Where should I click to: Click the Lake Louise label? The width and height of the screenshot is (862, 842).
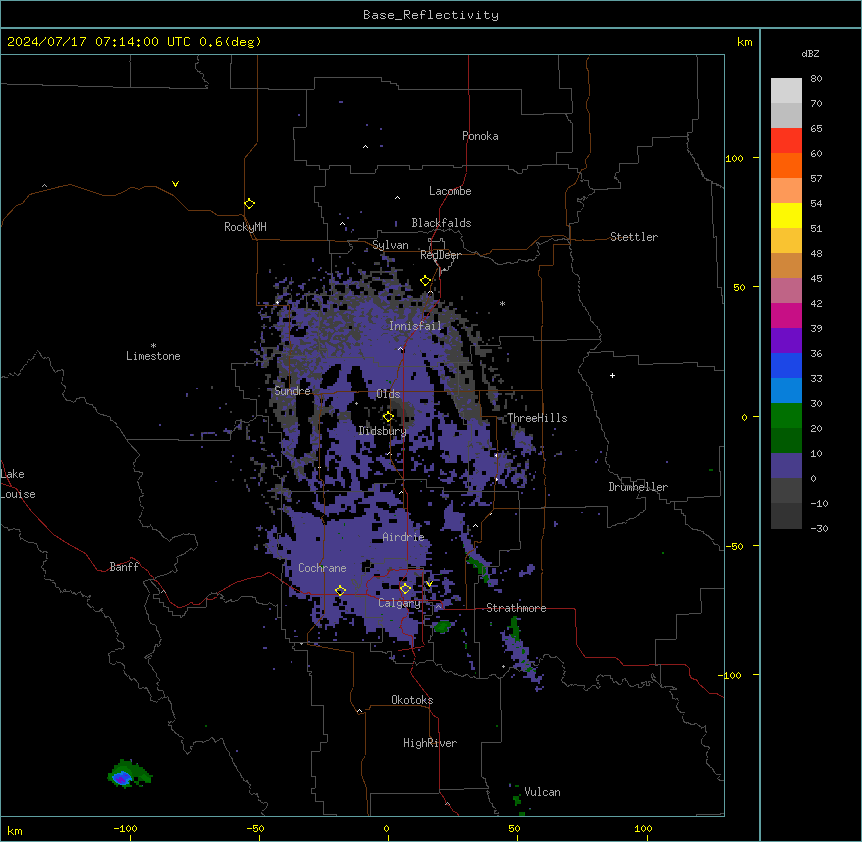[18, 484]
